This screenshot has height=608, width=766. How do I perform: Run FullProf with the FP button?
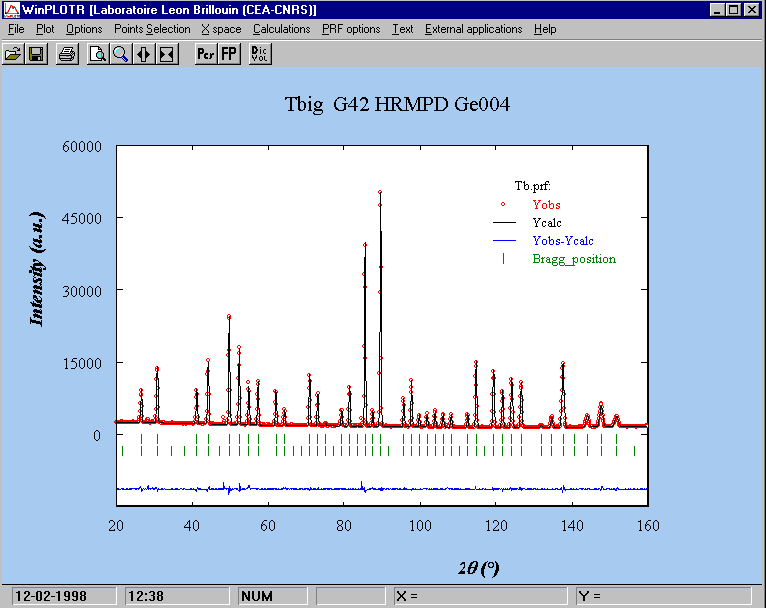[229, 54]
